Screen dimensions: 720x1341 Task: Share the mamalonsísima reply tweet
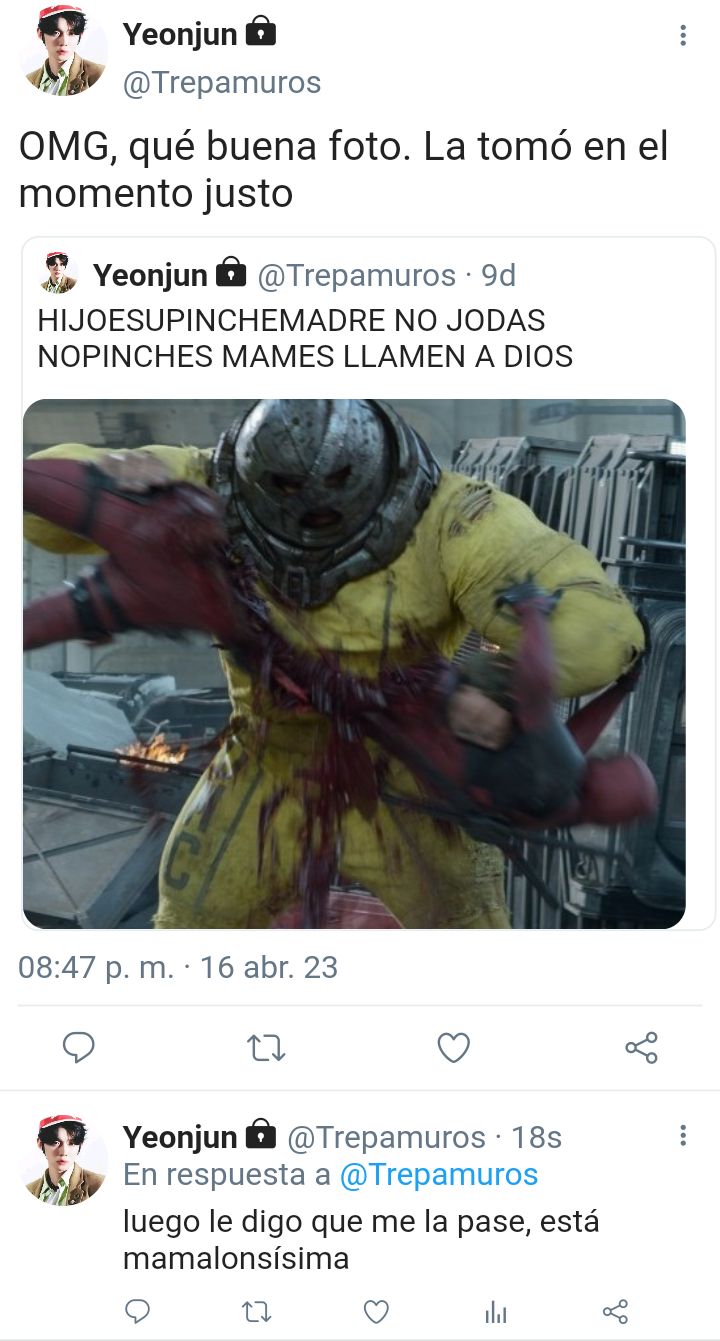(615, 1312)
